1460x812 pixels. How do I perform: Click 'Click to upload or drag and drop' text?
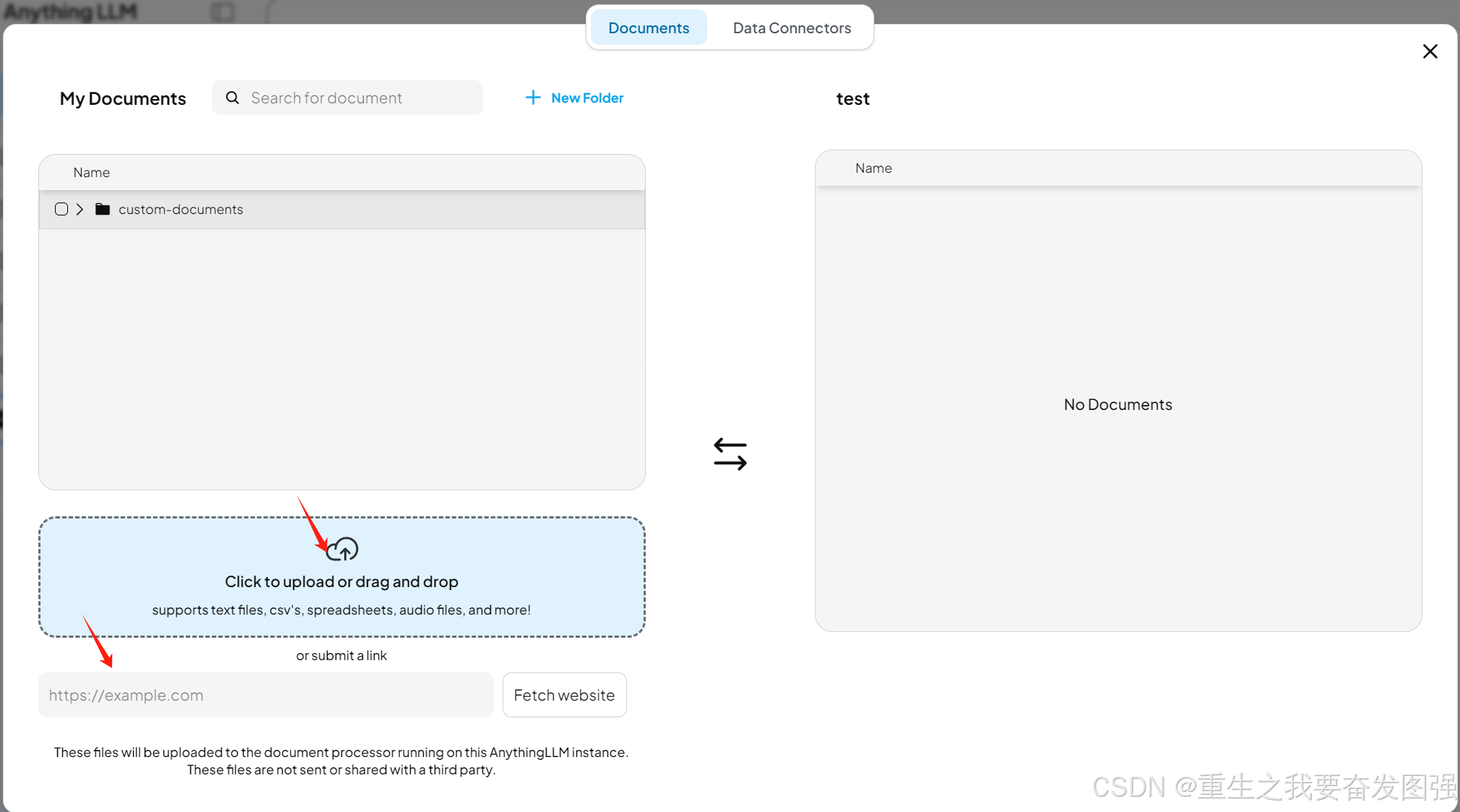point(341,581)
